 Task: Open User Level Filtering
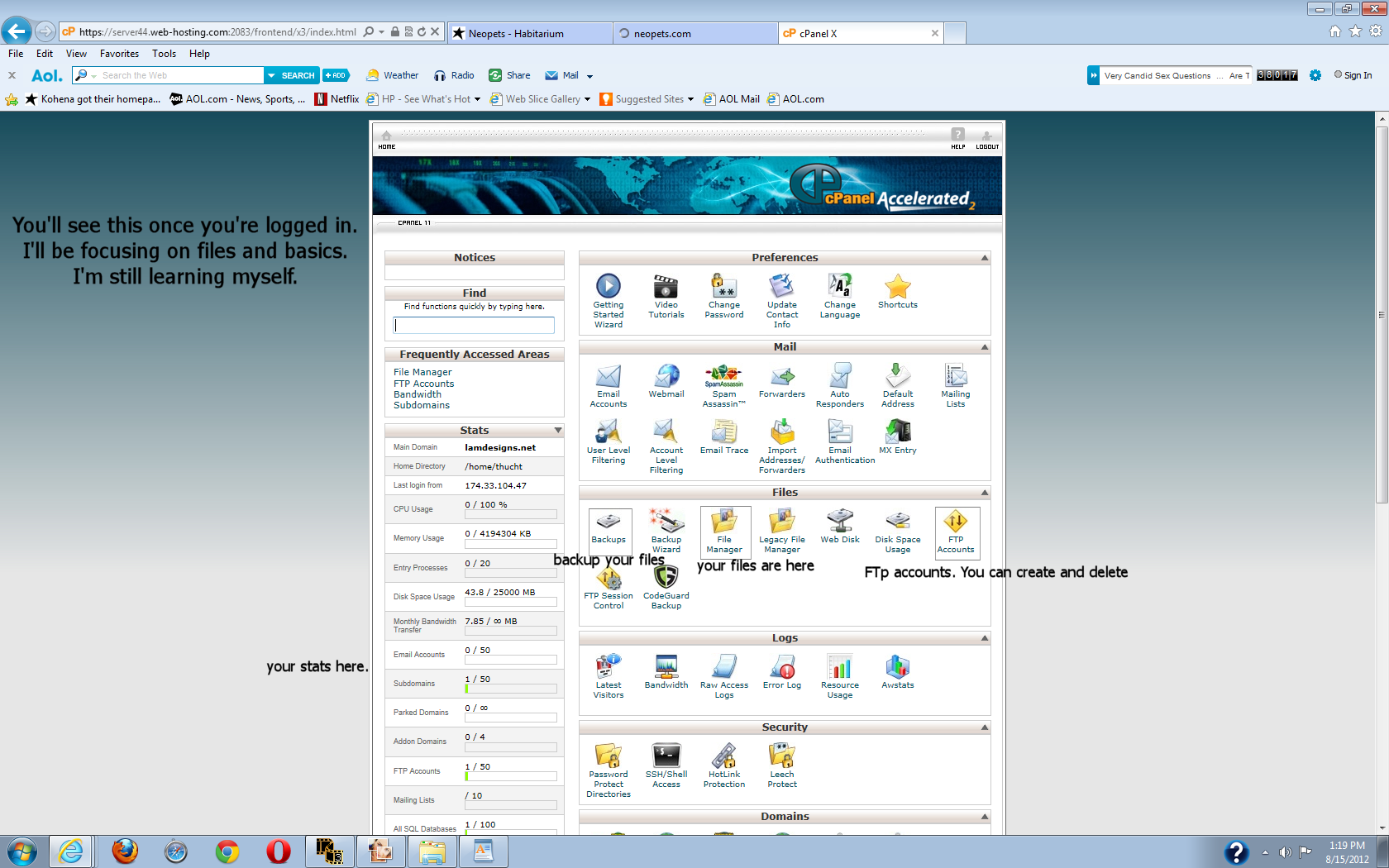pos(609,432)
